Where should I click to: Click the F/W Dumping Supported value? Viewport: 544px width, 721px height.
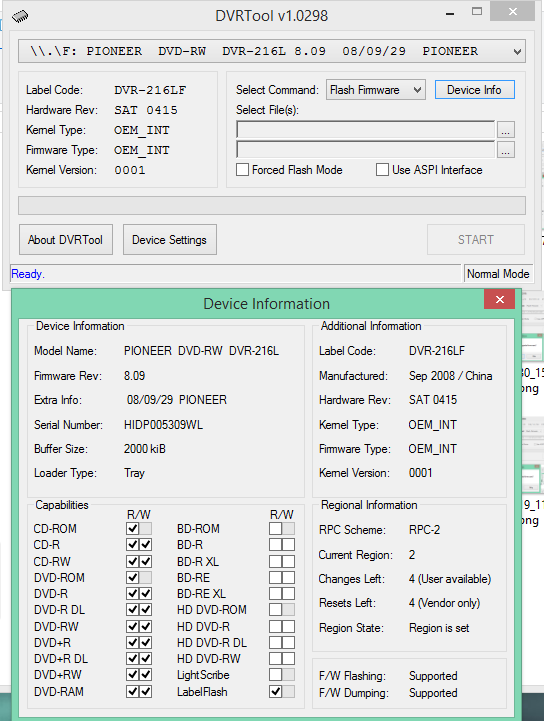[433, 693]
